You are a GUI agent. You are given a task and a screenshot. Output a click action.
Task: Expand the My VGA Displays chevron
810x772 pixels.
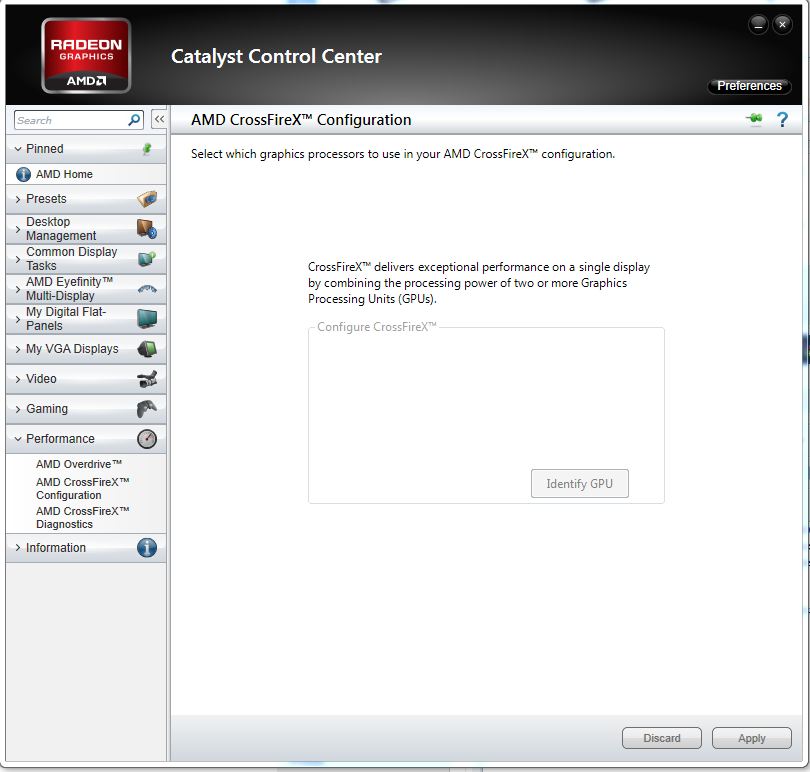(18, 349)
